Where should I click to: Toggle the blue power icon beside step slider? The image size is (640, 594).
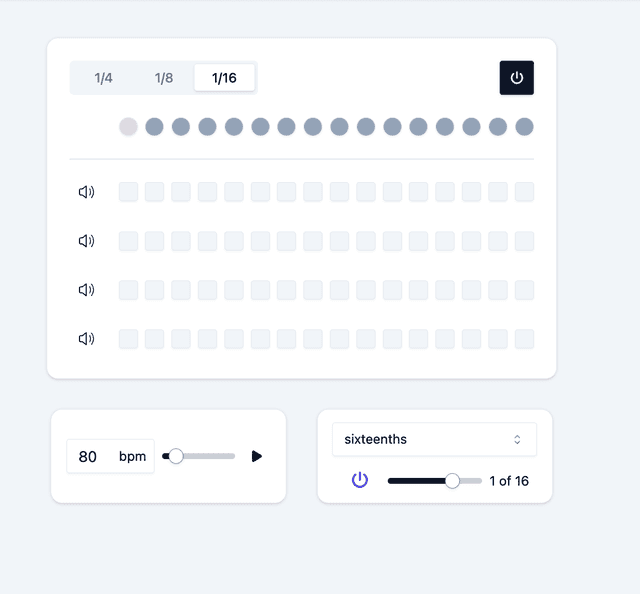click(x=360, y=480)
